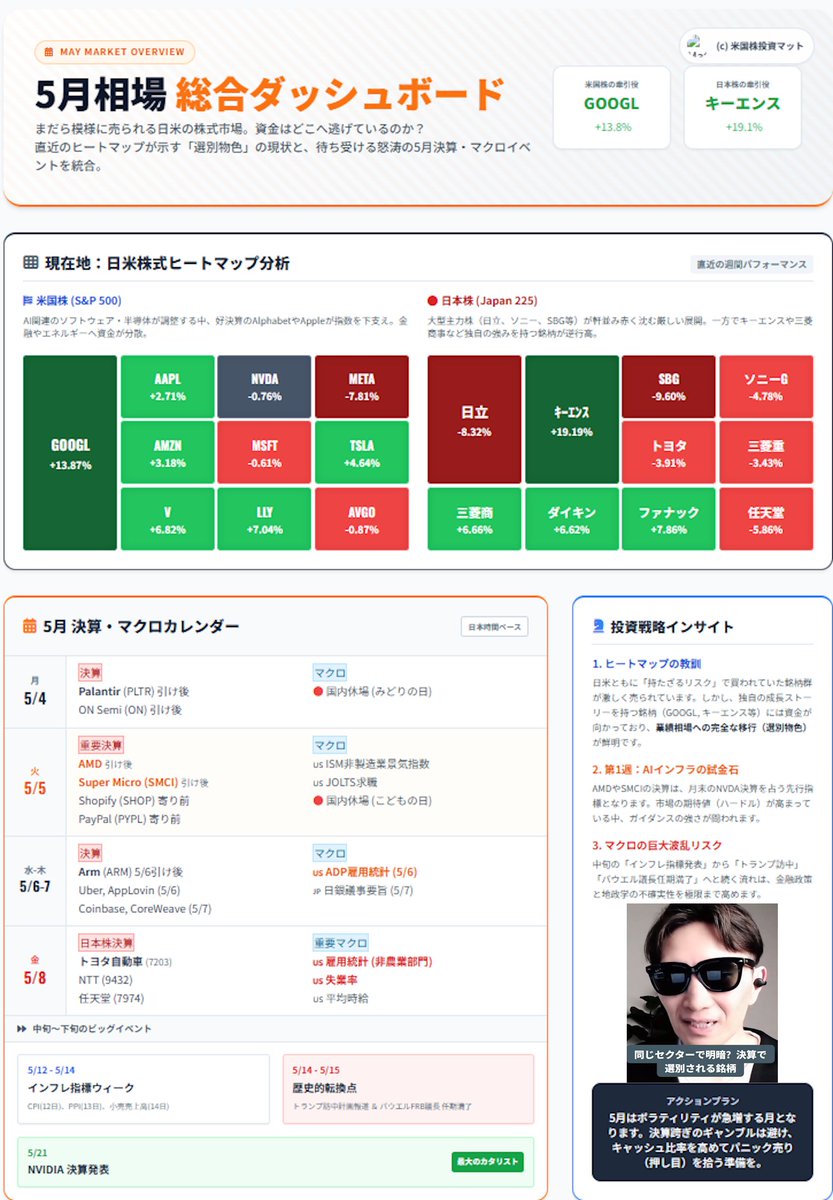Click the 日立 -8.32% heatmap tile
This screenshot has width=833, height=1200.
(474, 419)
